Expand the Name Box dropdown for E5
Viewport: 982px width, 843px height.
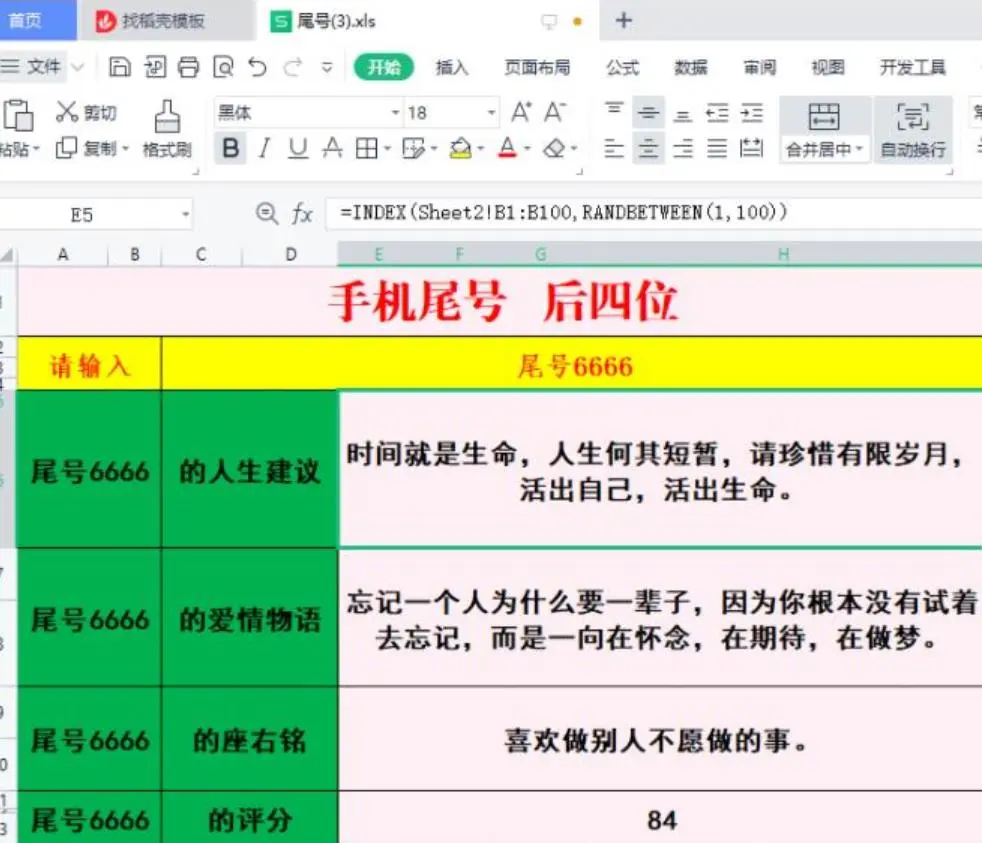185,214
